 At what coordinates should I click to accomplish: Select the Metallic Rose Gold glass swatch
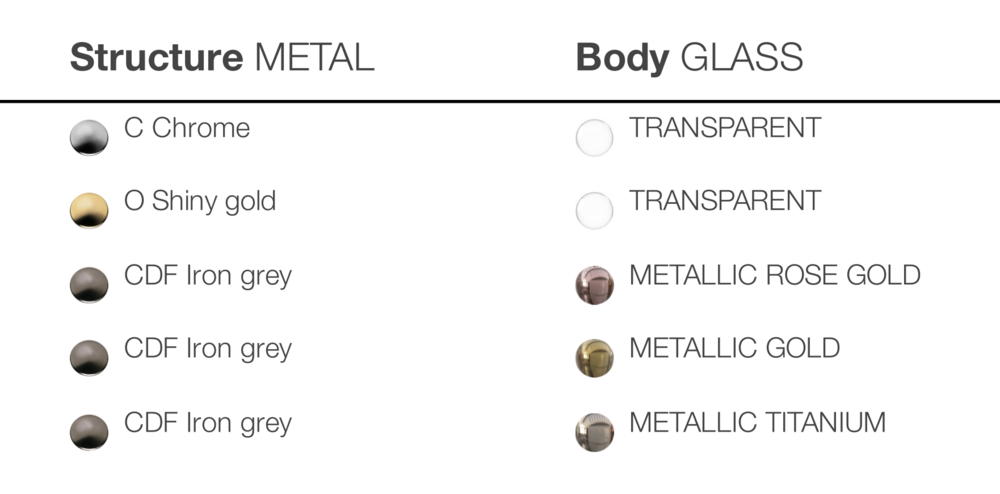pos(594,285)
